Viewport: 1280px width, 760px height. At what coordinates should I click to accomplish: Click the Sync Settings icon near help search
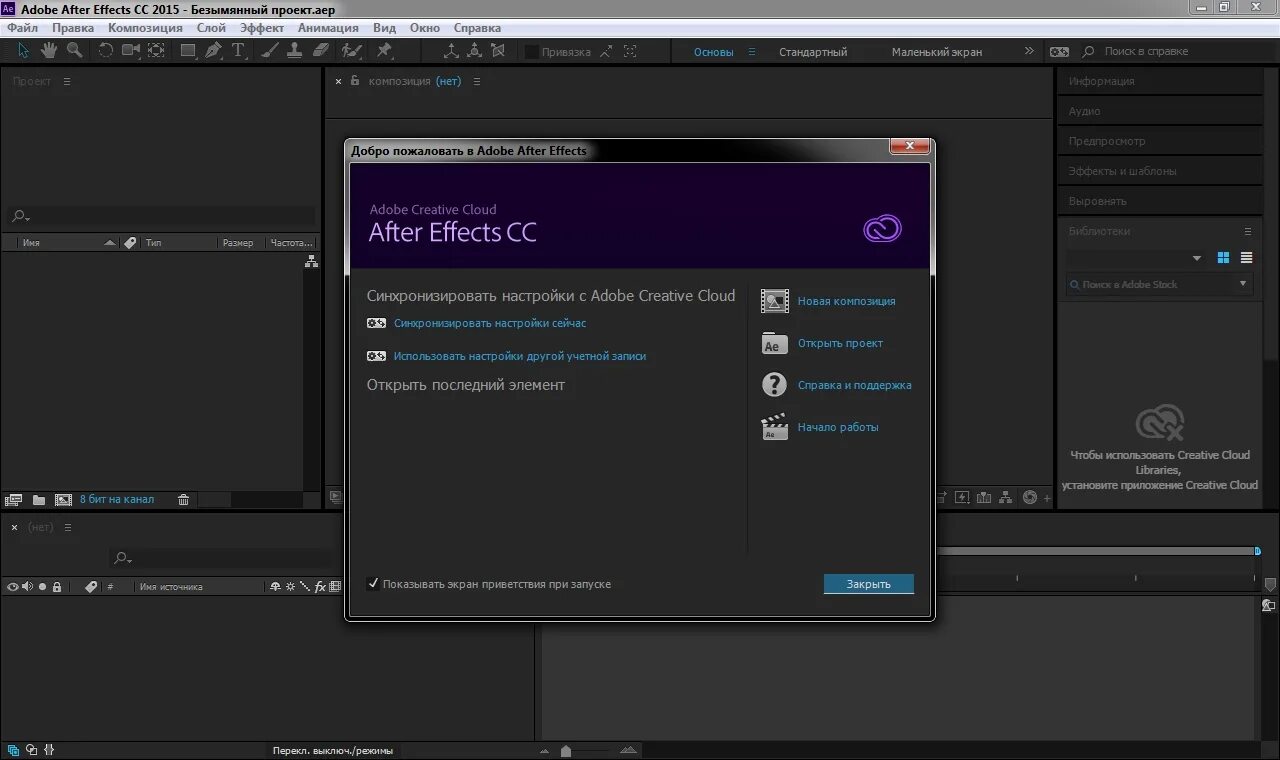click(1059, 51)
